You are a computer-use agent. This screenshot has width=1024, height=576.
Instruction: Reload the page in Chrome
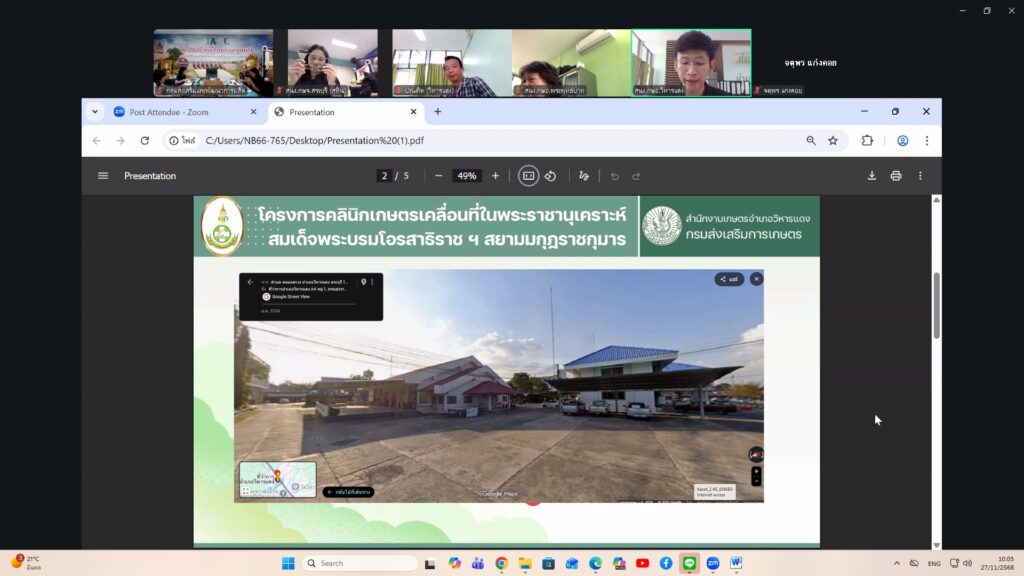tap(145, 141)
